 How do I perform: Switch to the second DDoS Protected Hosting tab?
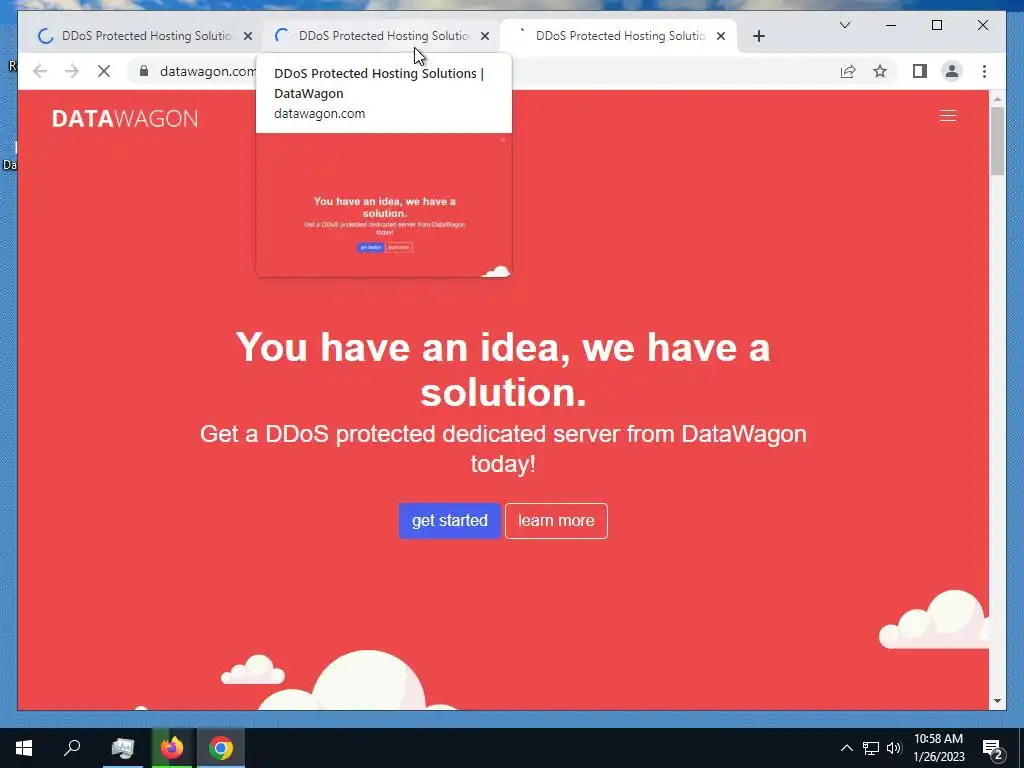[382, 37]
